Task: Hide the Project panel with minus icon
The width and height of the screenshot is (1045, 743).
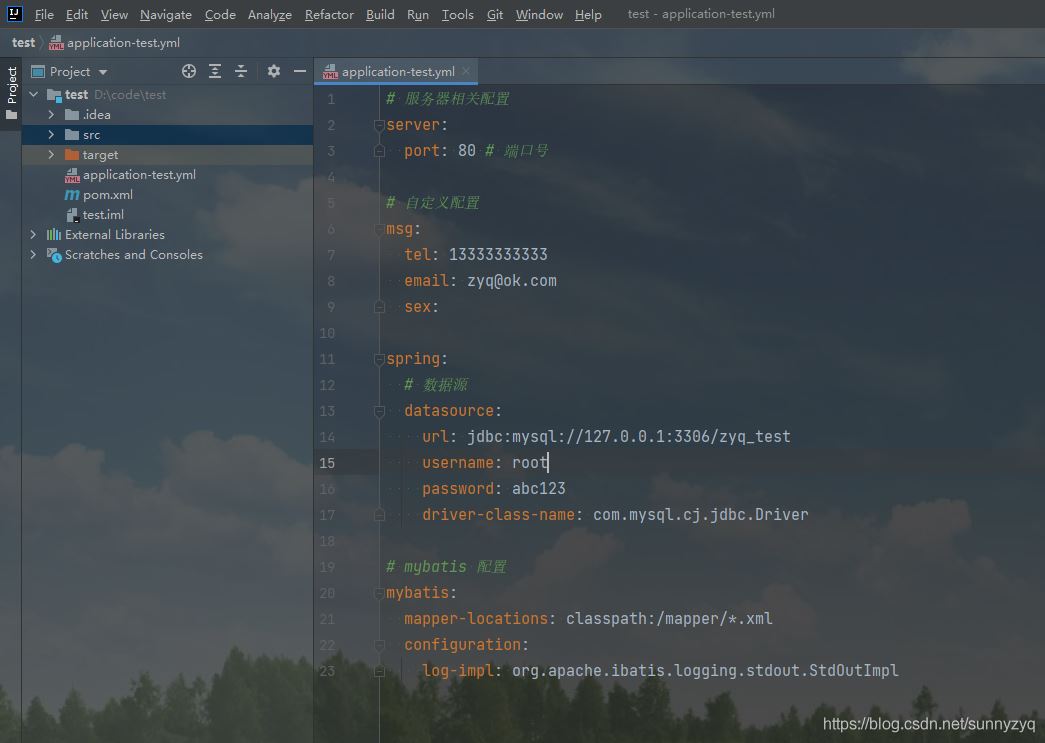Action: 299,71
